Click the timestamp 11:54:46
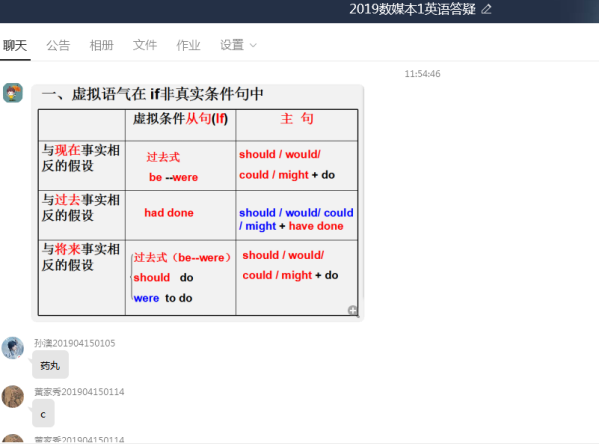Image resolution: width=599 pixels, height=446 pixels. coord(423,74)
